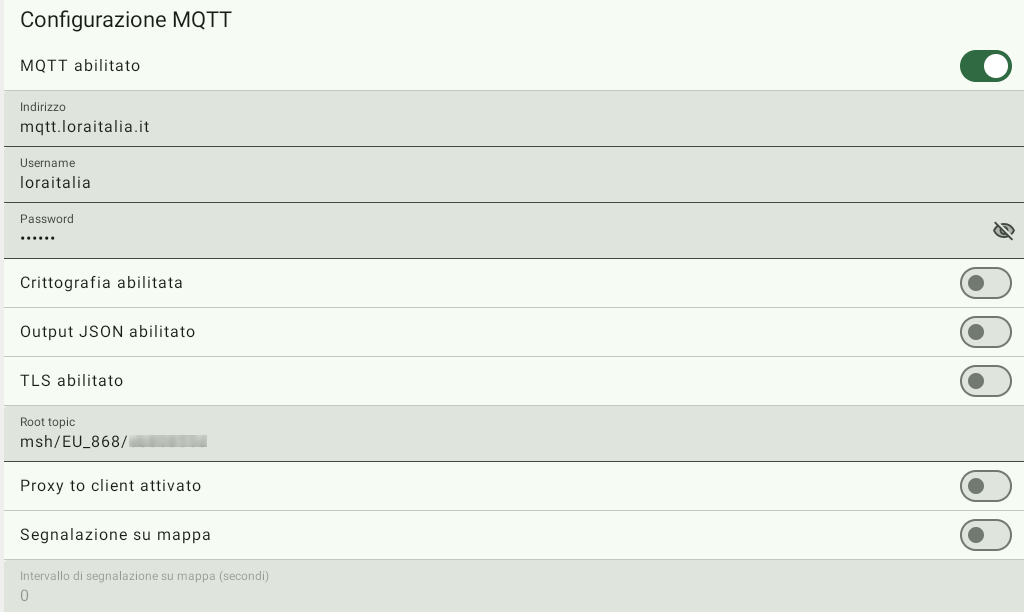
Task: Click the "MQTT abilitato" label text
Action: pyautogui.click(x=80, y=66)
